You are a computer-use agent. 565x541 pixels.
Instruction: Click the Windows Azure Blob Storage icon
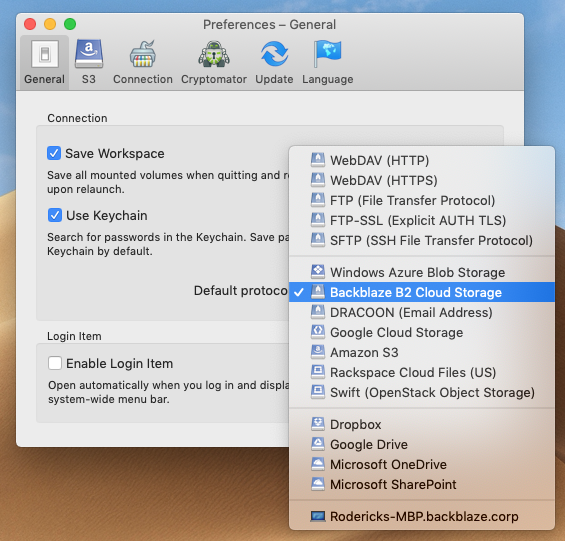tap(317, 272)
